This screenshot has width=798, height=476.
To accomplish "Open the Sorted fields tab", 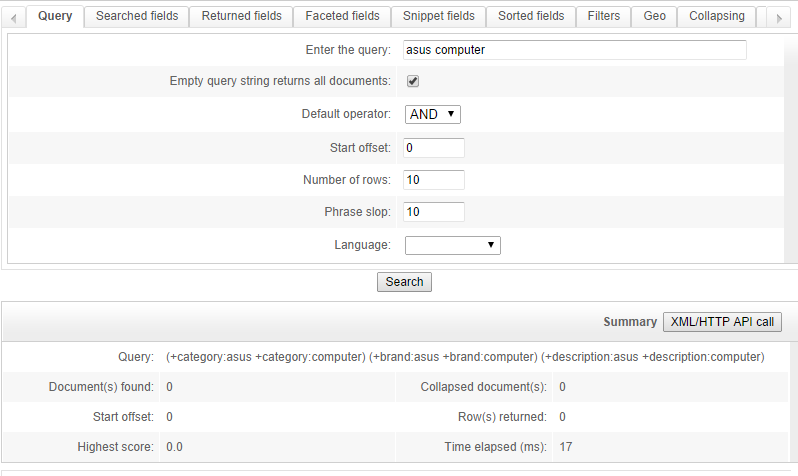I will (531, 16).
